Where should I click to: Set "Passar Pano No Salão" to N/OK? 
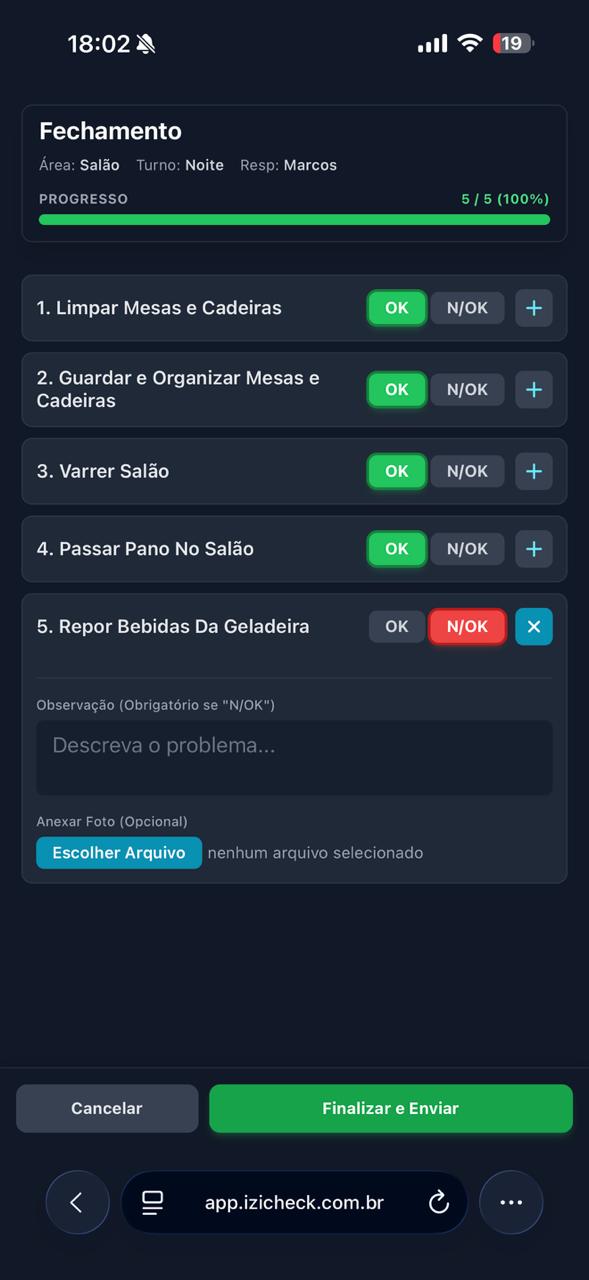click(467, 548)
